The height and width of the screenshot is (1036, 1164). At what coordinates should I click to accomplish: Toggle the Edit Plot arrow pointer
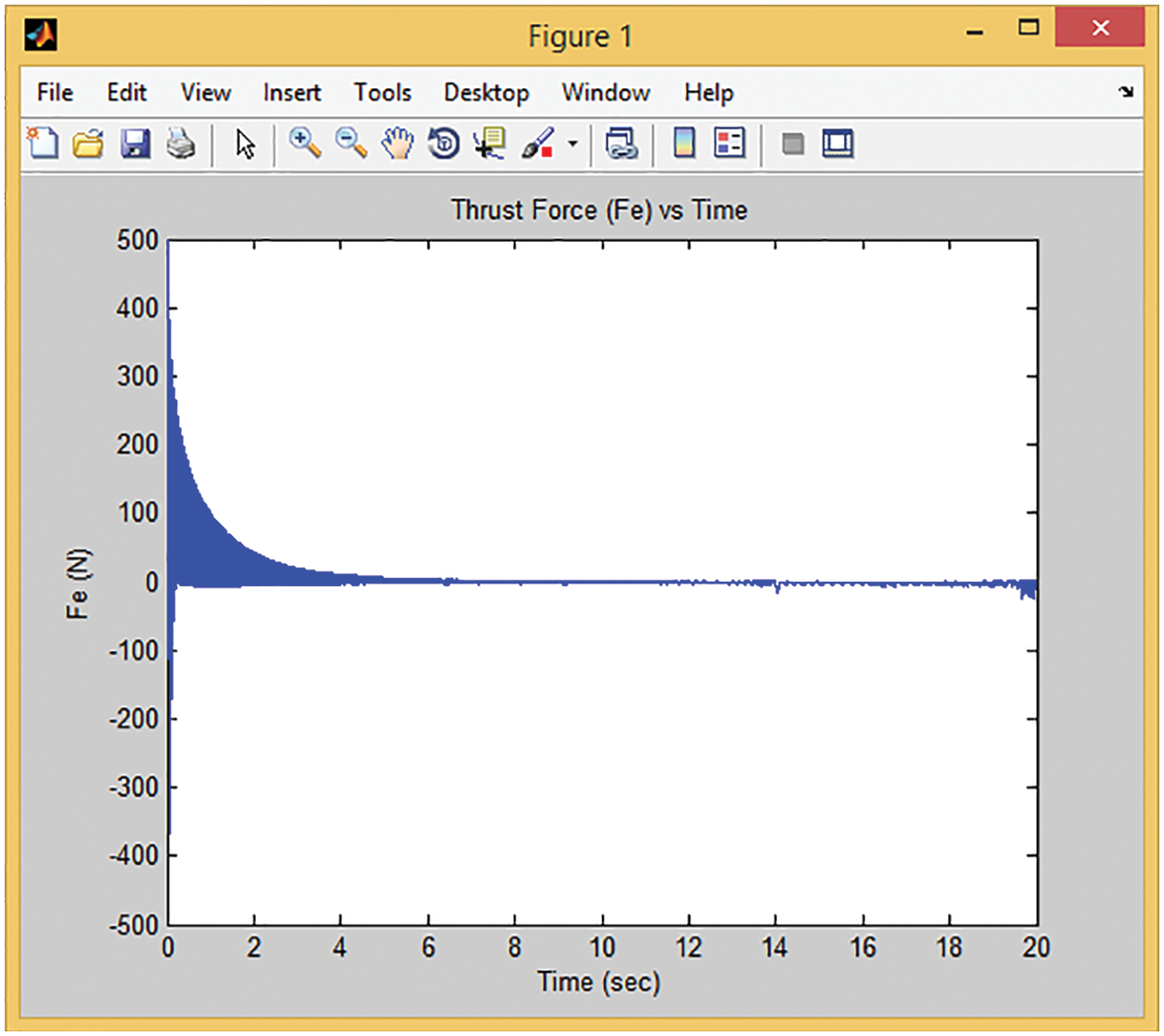coord(245,144)
